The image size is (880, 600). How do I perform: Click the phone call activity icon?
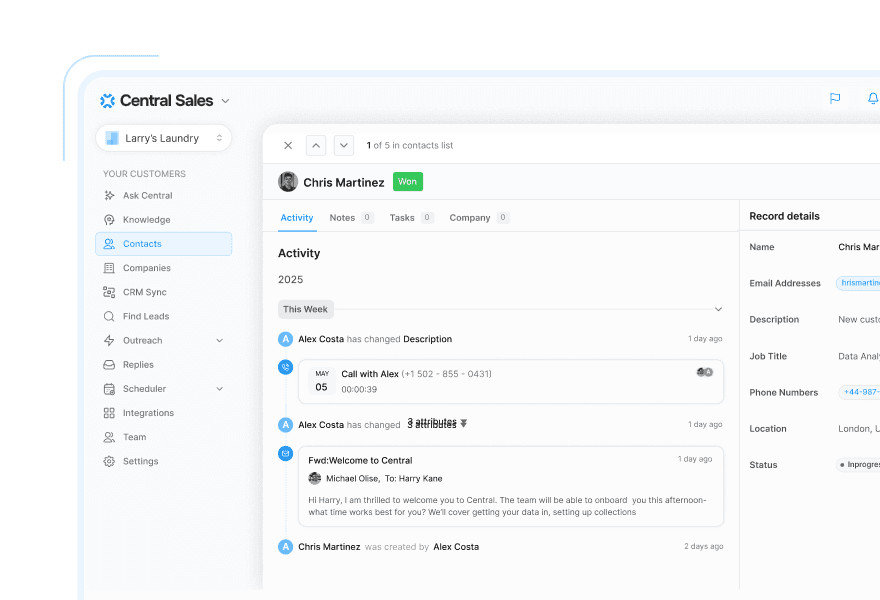coord(286,367)
